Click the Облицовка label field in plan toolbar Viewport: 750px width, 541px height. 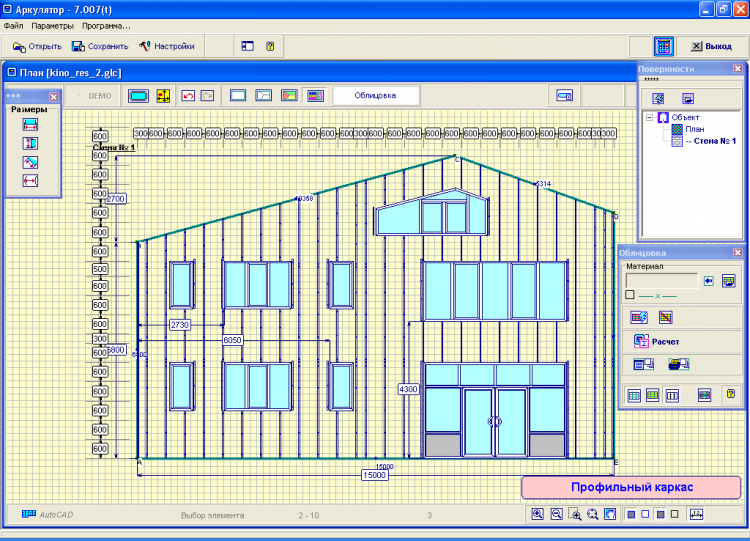click(x=375, y=95)
